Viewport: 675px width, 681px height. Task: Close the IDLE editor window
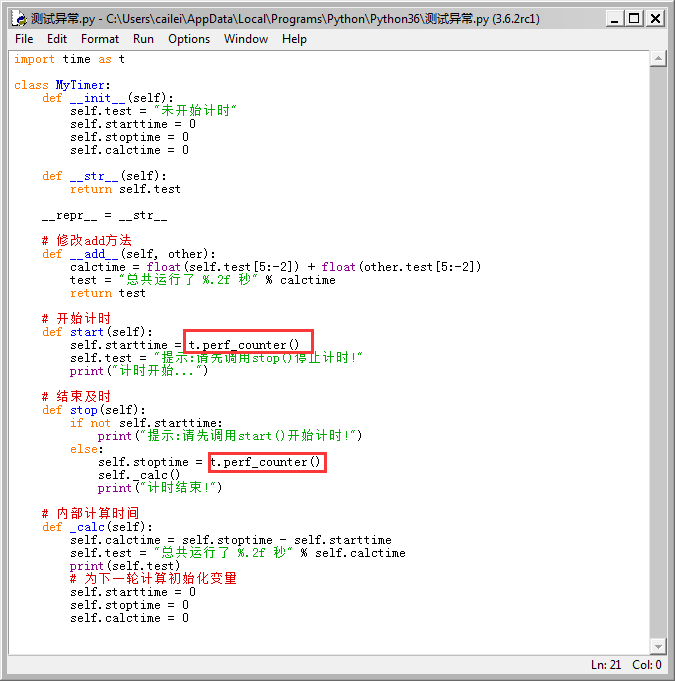click(x=655, y=18)
